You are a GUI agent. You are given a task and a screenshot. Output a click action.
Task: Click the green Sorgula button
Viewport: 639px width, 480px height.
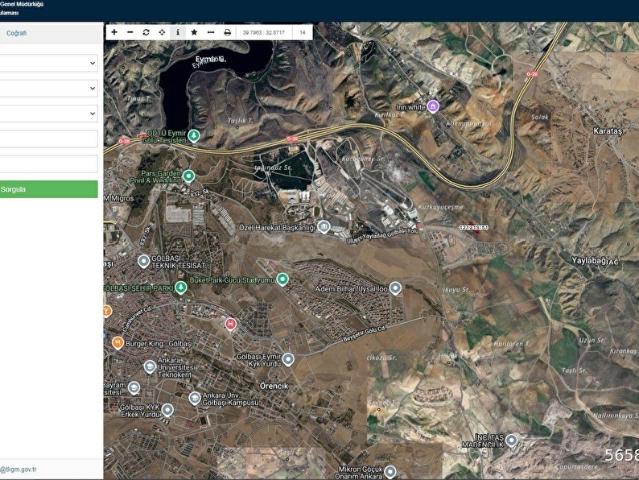tap(49, 189)
